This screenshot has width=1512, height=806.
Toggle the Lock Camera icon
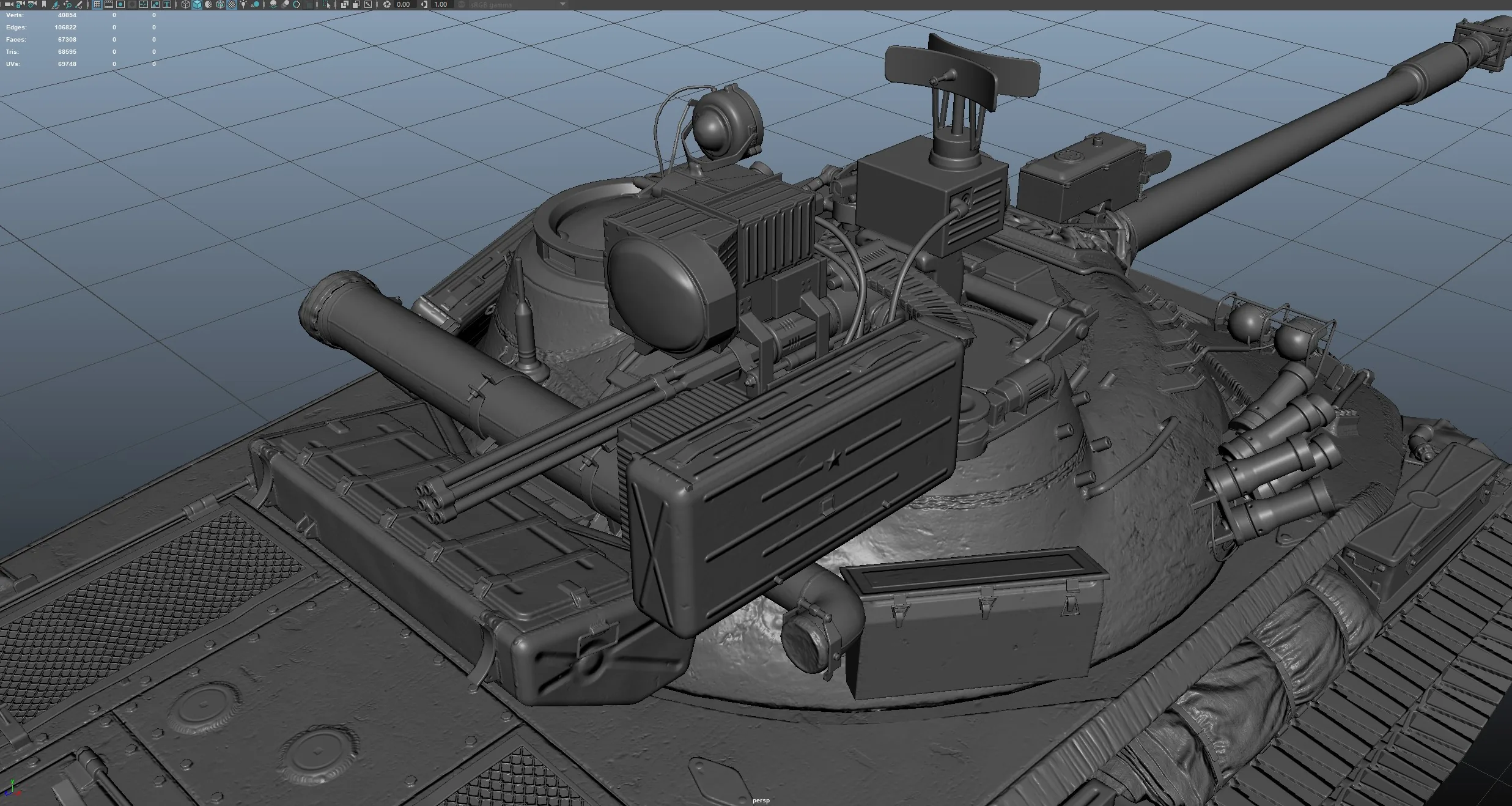click(20, 4)
